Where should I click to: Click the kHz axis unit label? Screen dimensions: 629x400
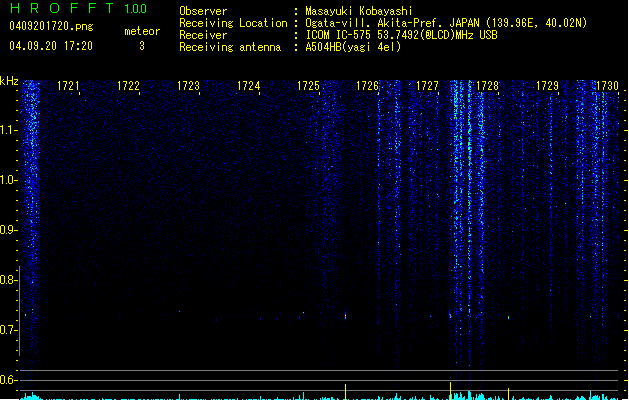pyautogui.click(x=9, y=81)
